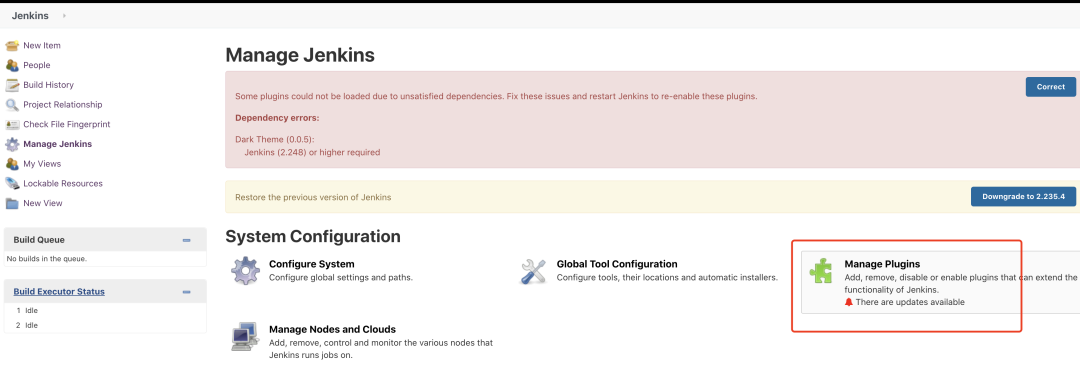Click the green Manage Plugins puzzle icon
1080x366 pixels.
[820, 272]
